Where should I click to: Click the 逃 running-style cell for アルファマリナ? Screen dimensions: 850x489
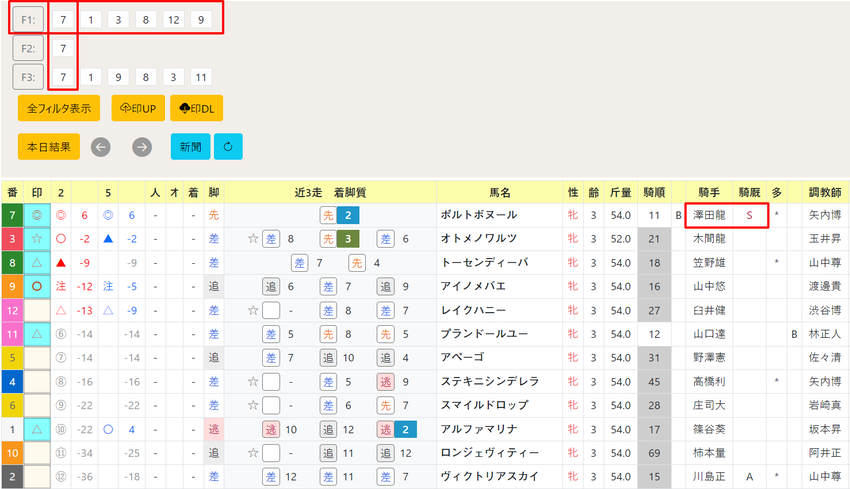[214, 429]
